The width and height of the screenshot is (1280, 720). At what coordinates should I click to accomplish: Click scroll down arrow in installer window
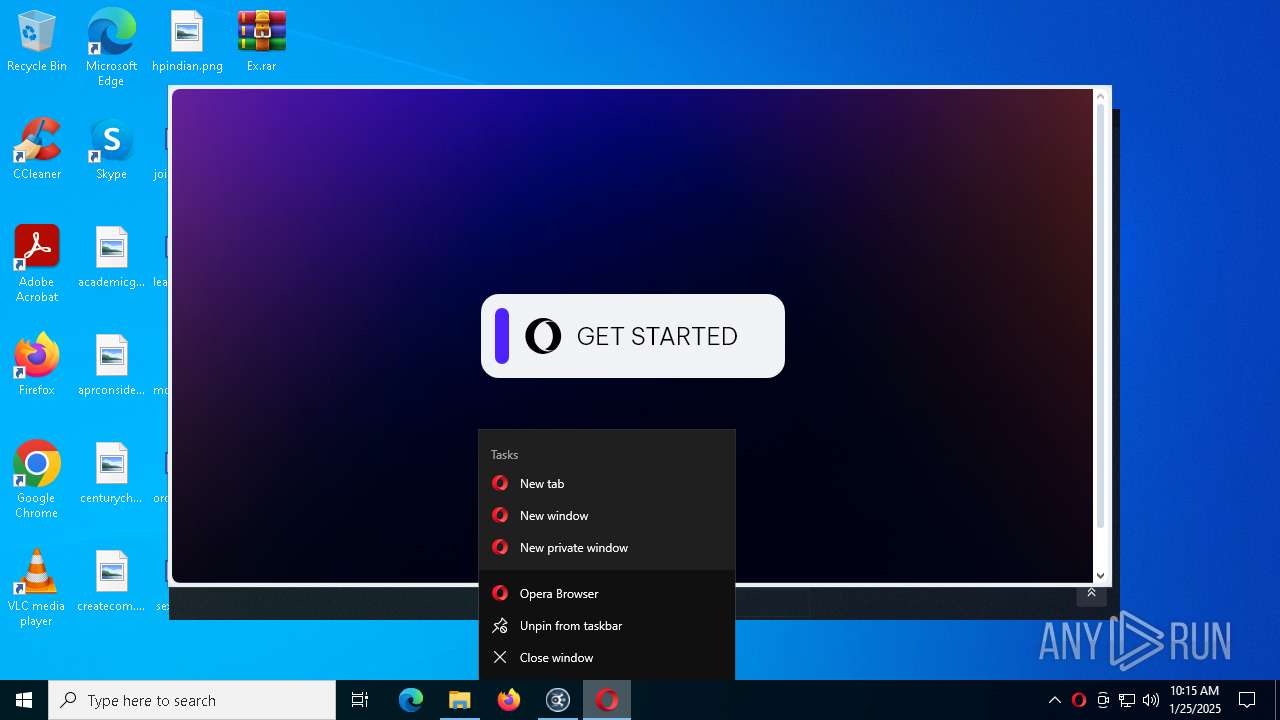click(x=1101, y=575)
